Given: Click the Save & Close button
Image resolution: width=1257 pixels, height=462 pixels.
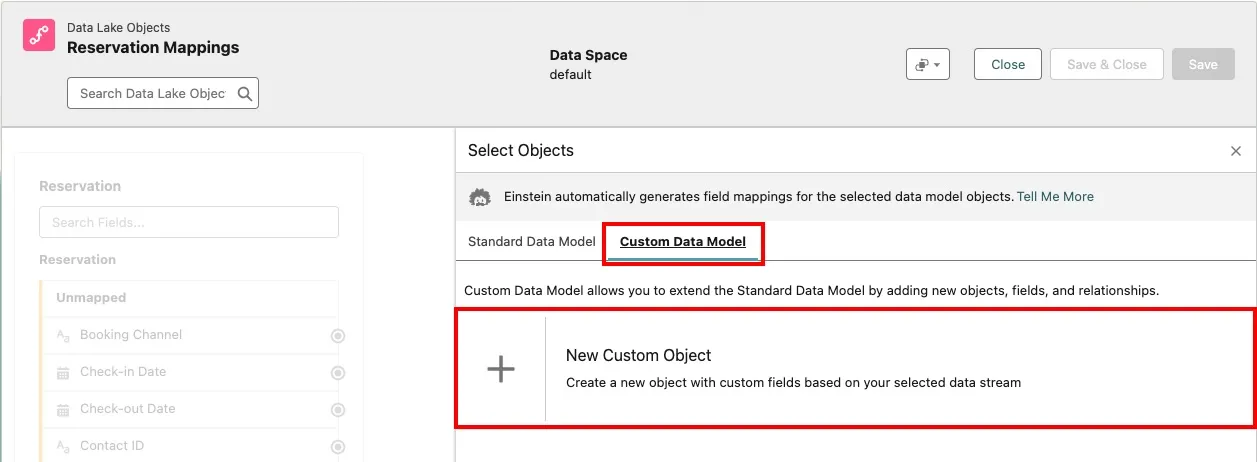Looking at the screenshot, I should (1106, 64).
